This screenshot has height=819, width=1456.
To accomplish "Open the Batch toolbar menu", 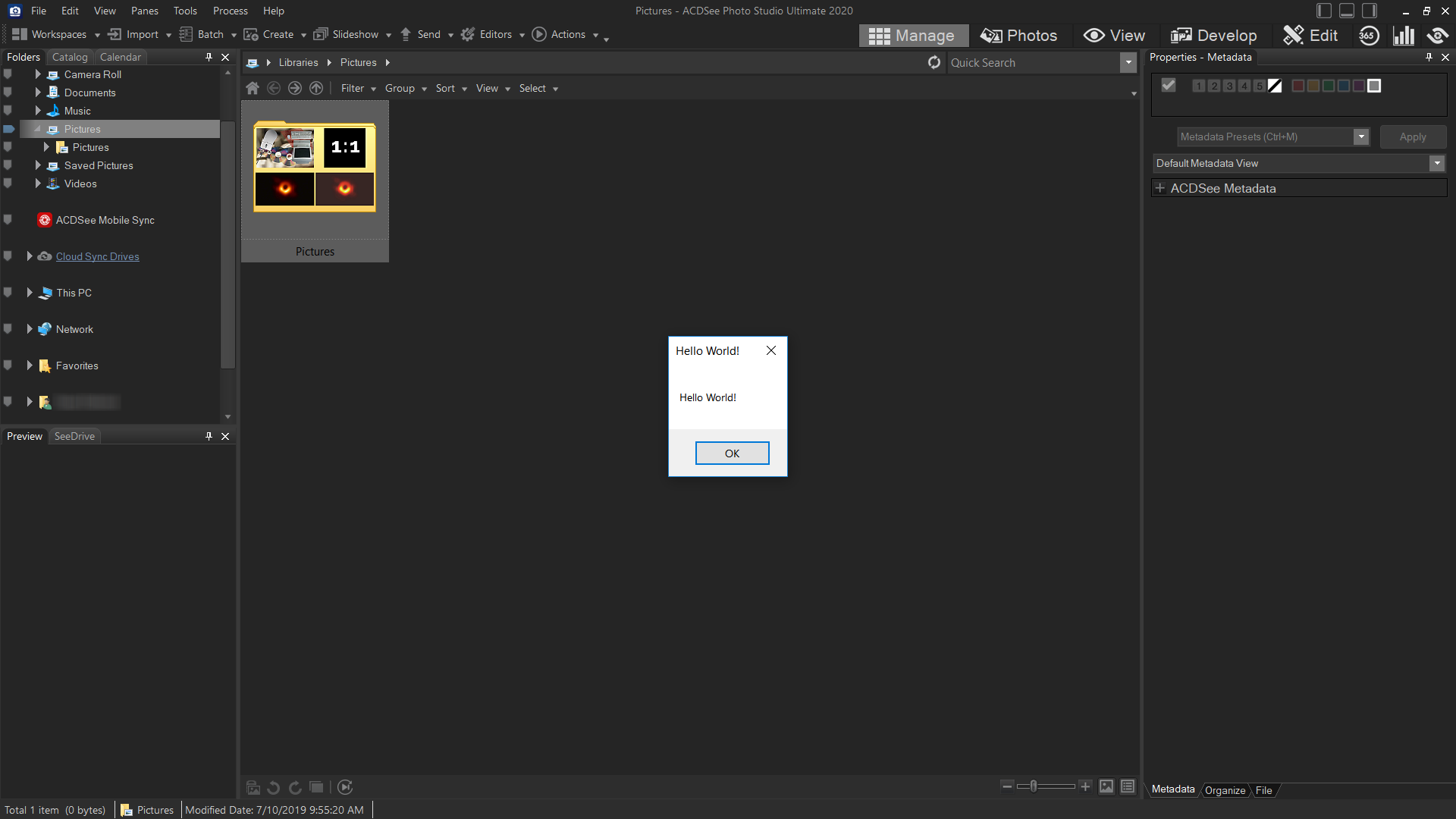I will (x=208, y=35).
